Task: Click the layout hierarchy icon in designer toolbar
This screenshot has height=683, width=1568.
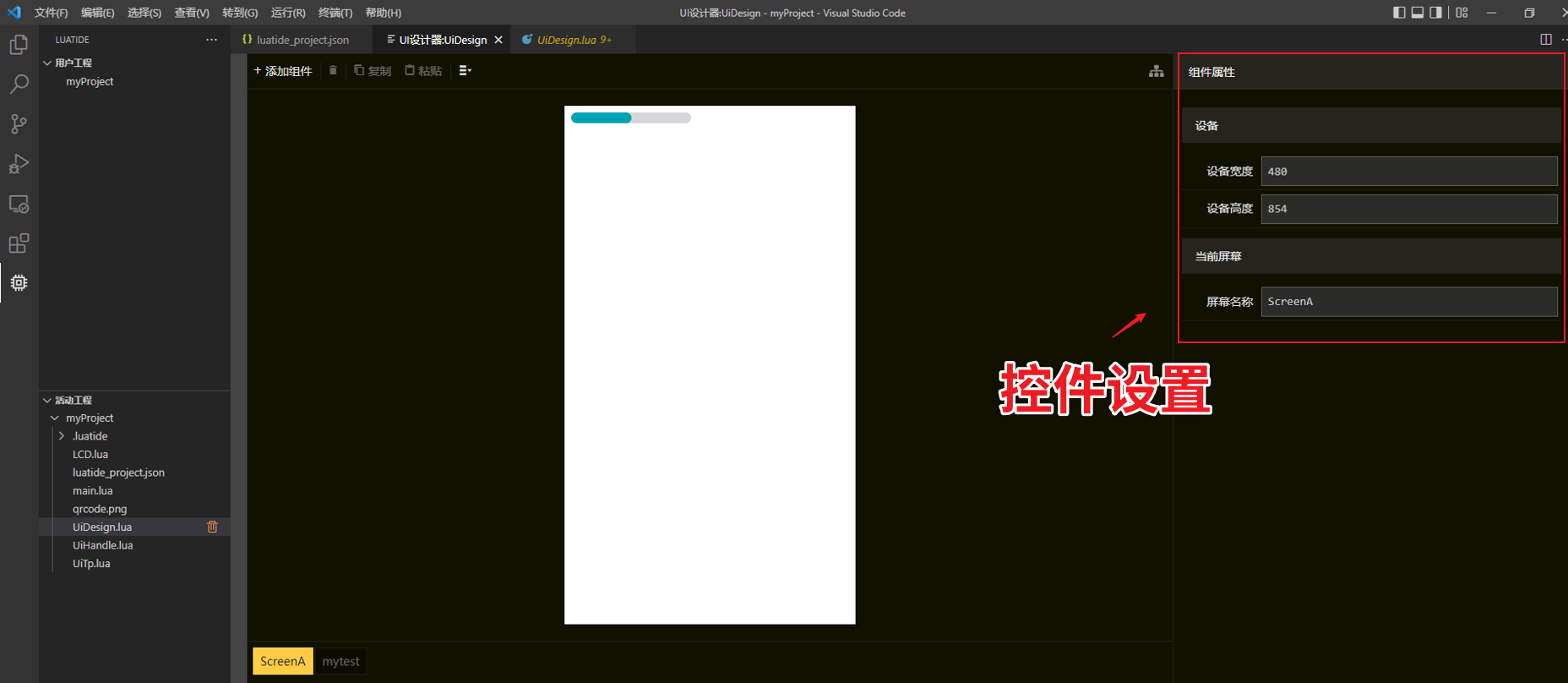Action: pyautogui.click(x=1156, y=71)
